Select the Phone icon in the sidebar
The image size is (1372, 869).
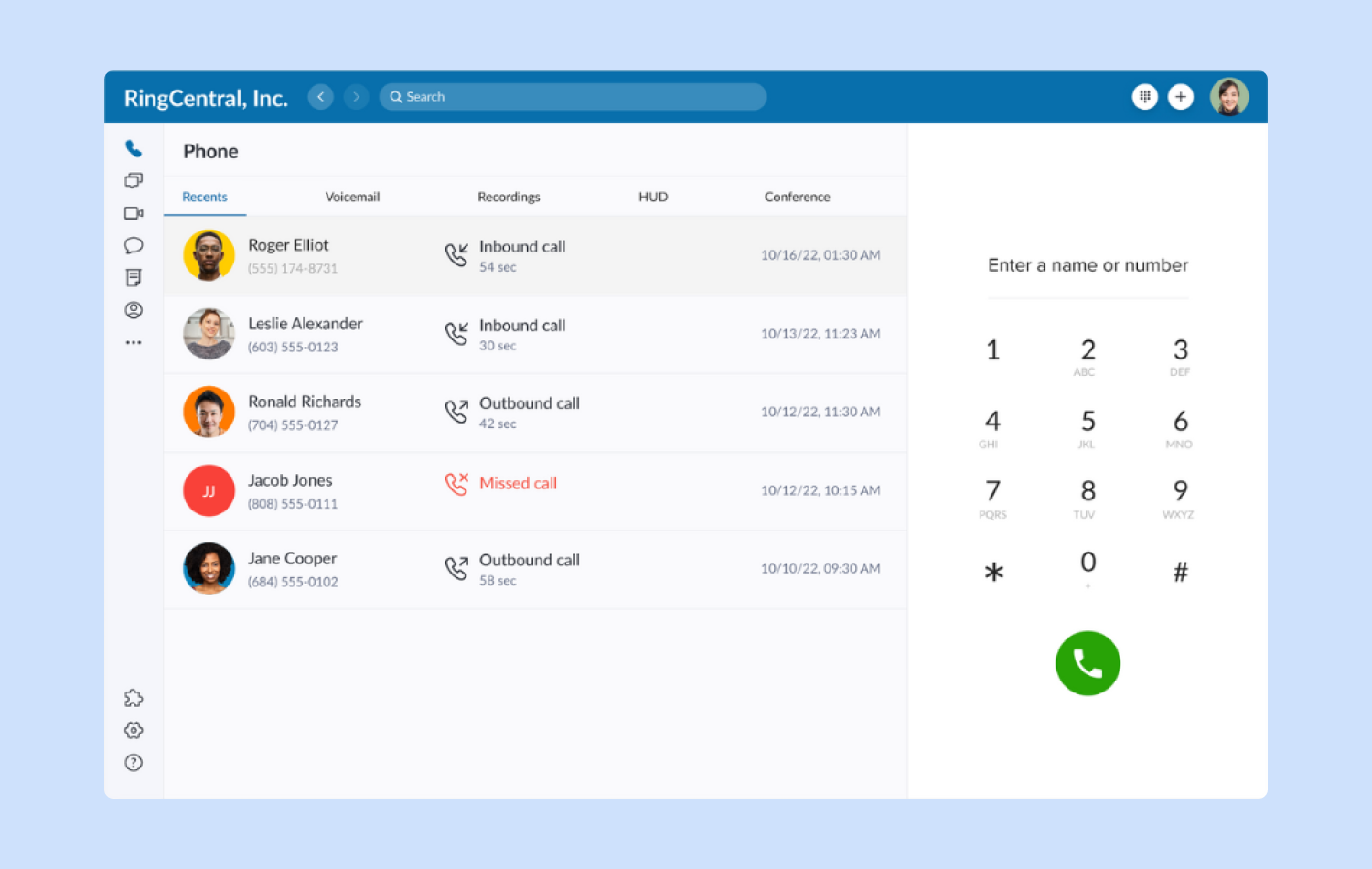(134, 147)
